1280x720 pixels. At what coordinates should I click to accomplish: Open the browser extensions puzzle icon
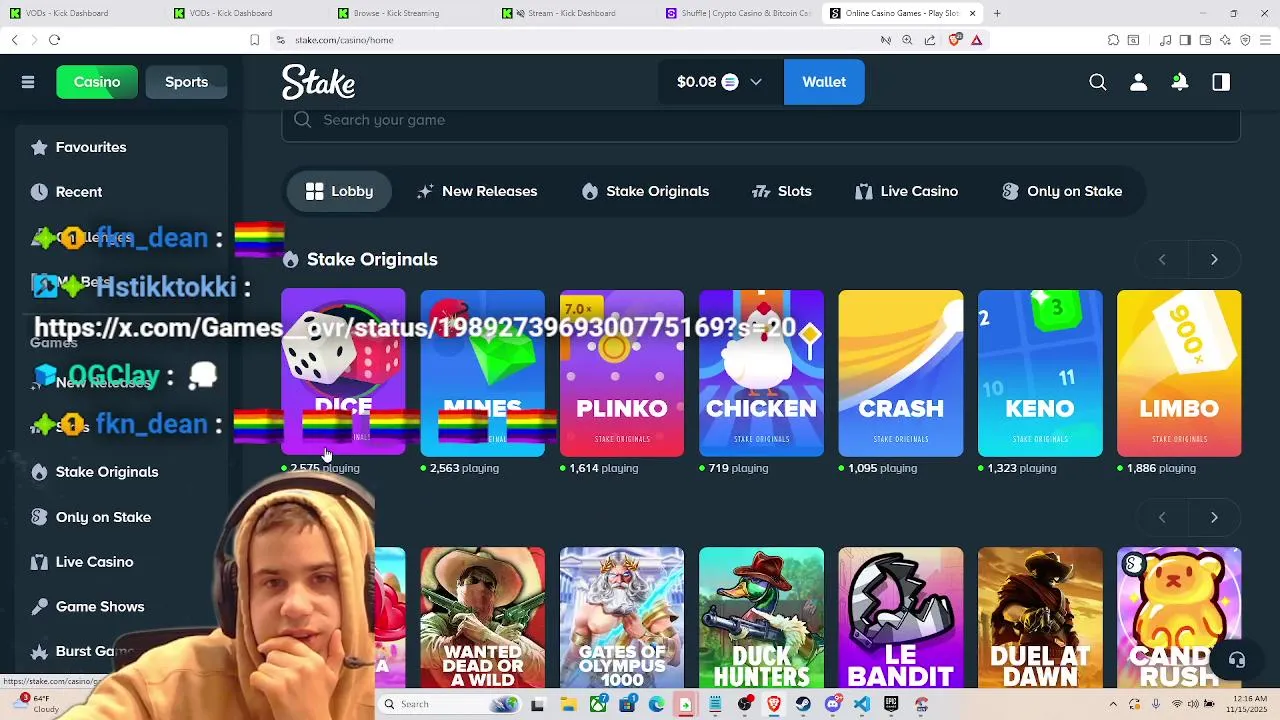[1113, 40]
